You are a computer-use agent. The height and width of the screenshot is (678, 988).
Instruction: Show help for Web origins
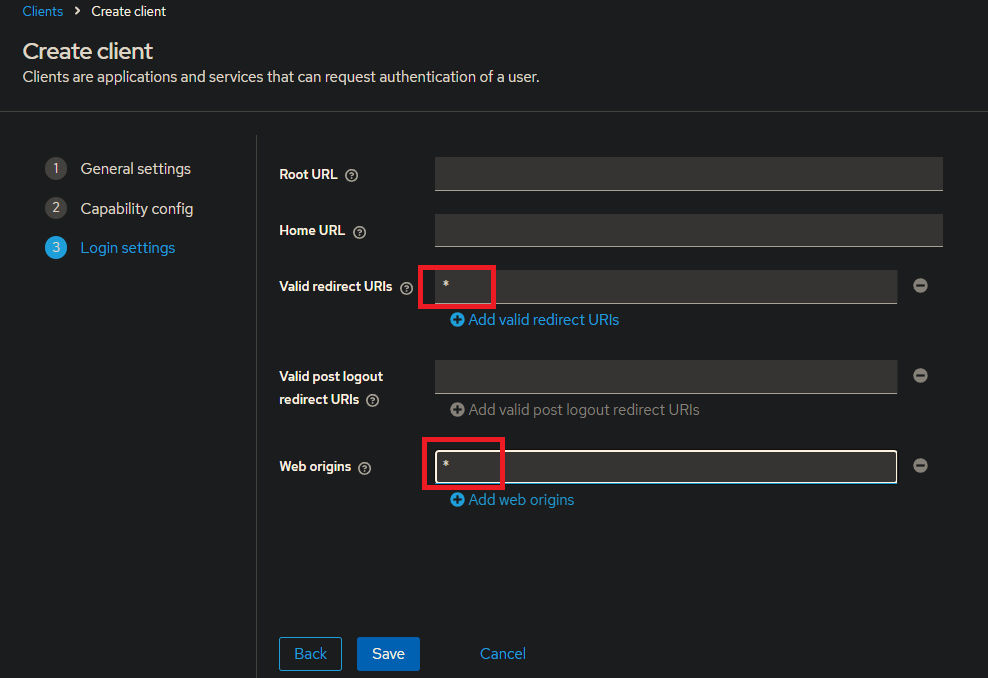point(364,468)
